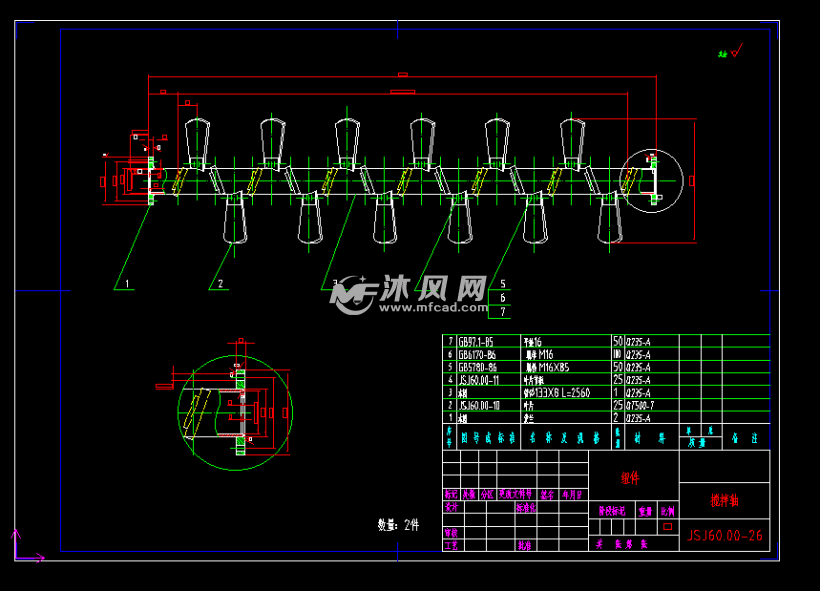Click balloon number 1 leader label

coord(127,283)
